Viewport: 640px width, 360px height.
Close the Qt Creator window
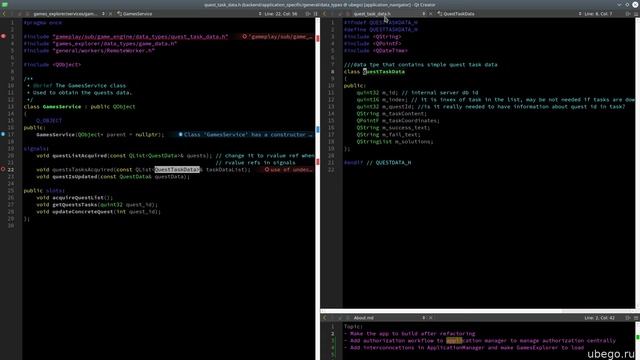pyautogui.click(x=635, y=4)
